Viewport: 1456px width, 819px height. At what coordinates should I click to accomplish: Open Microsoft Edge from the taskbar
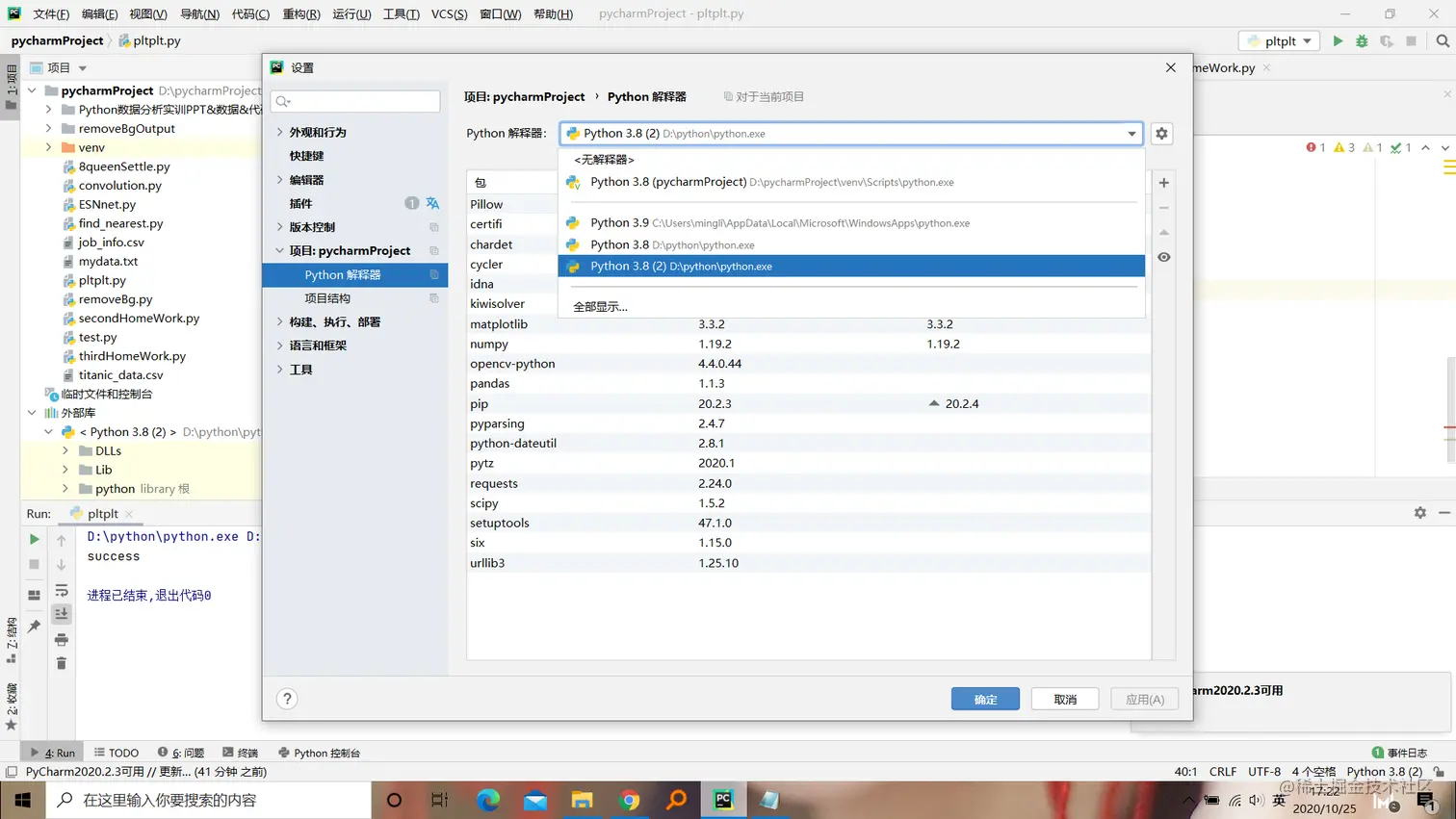pyautogui.click(x=488, y=800)
